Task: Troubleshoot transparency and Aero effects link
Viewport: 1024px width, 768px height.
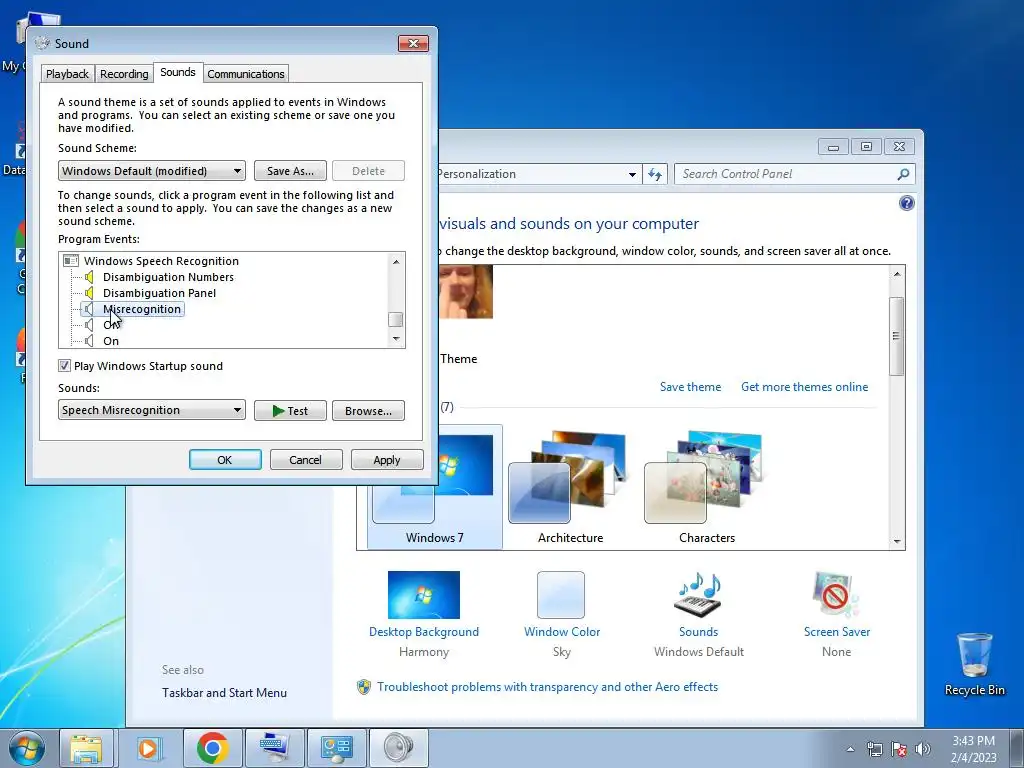Action: [547, 687]
